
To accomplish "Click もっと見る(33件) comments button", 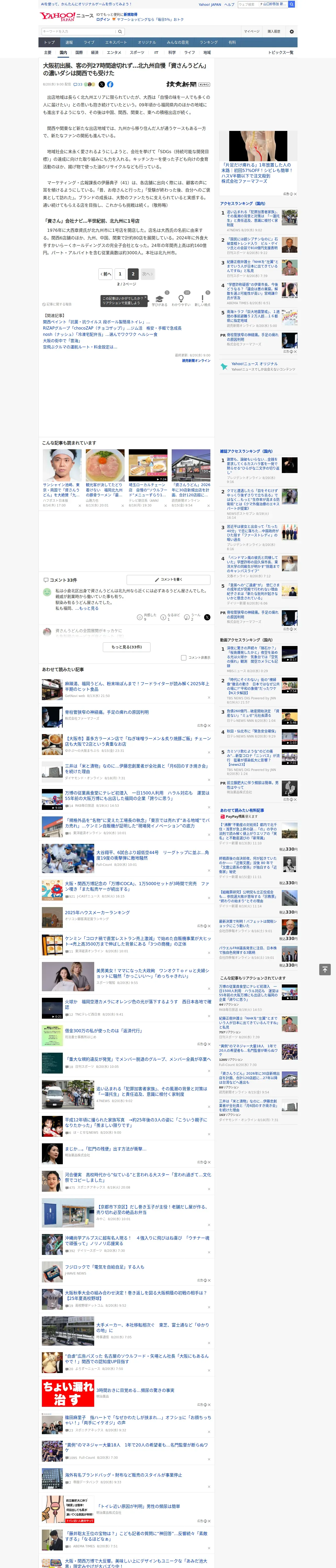I will 127,647.
